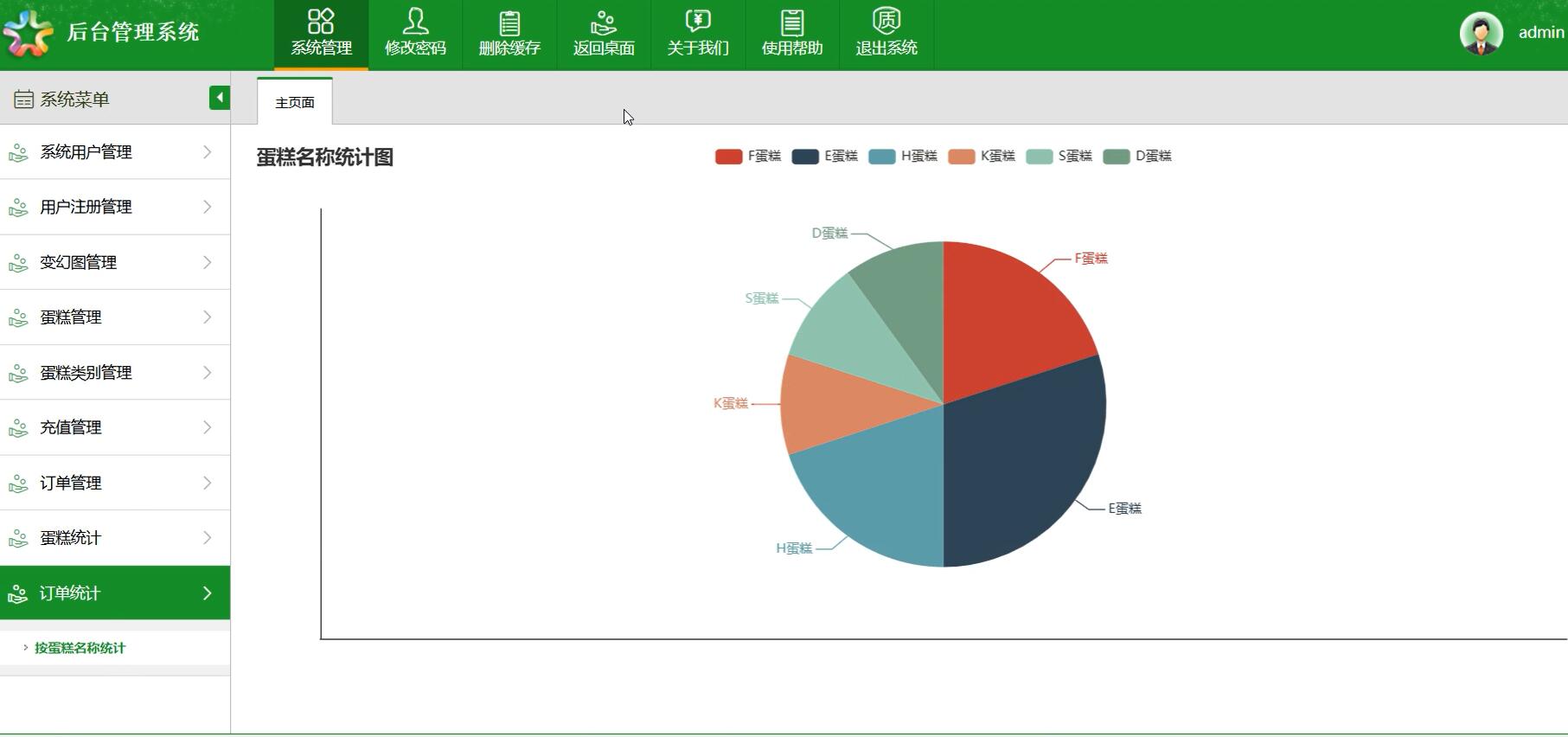Toggle E蛋糕 legend item visibility
The width and height of the screenshot is (1568, 737).
(824, 157)
